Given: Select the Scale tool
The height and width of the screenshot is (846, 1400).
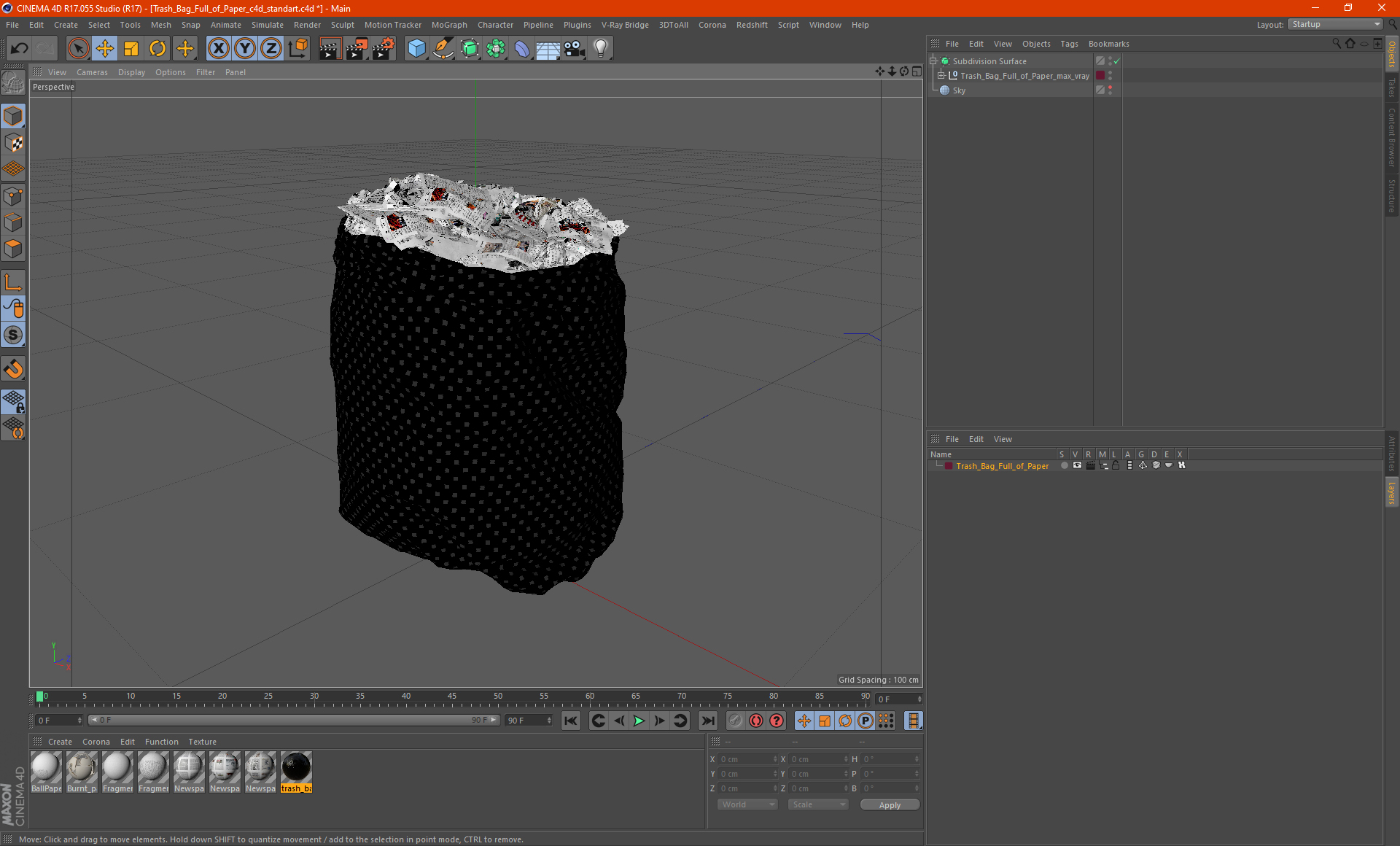Looking at the screenshot, I should click(131, 49).
